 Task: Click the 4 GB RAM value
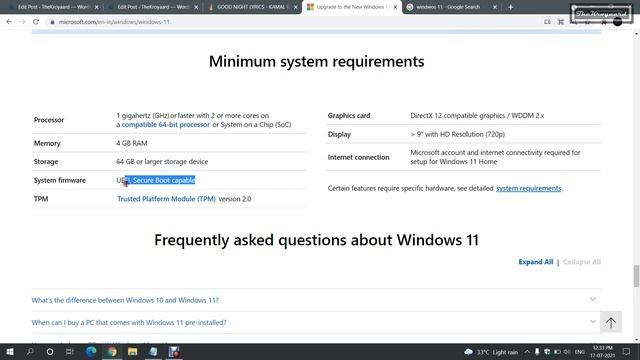pos(132,143)
